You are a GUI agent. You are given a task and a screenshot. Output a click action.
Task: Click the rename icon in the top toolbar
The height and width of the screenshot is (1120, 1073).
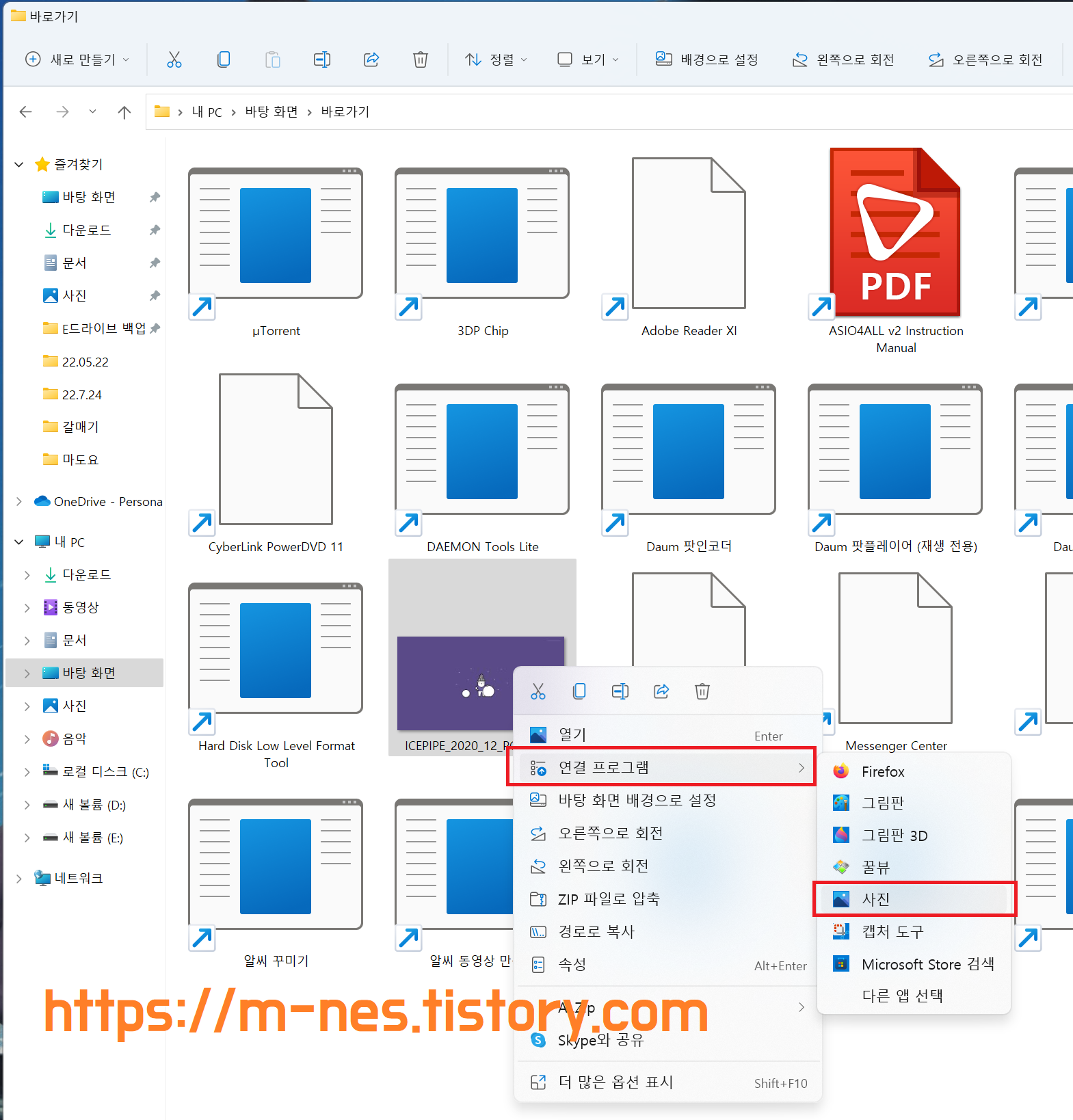pos(322,59)
